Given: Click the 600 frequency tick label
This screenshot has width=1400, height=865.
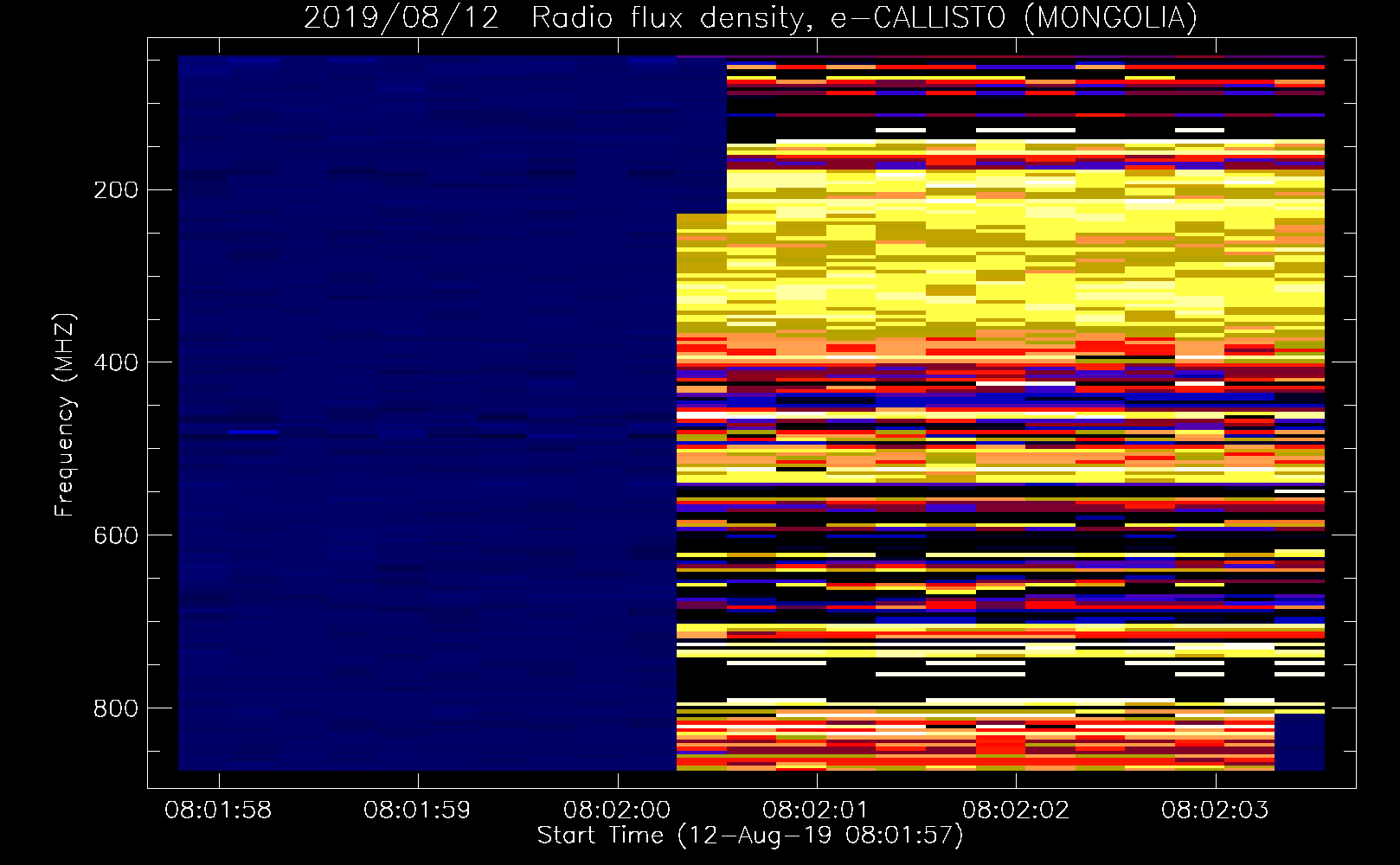Looking at the screenshot, I should tap(116, 535).
